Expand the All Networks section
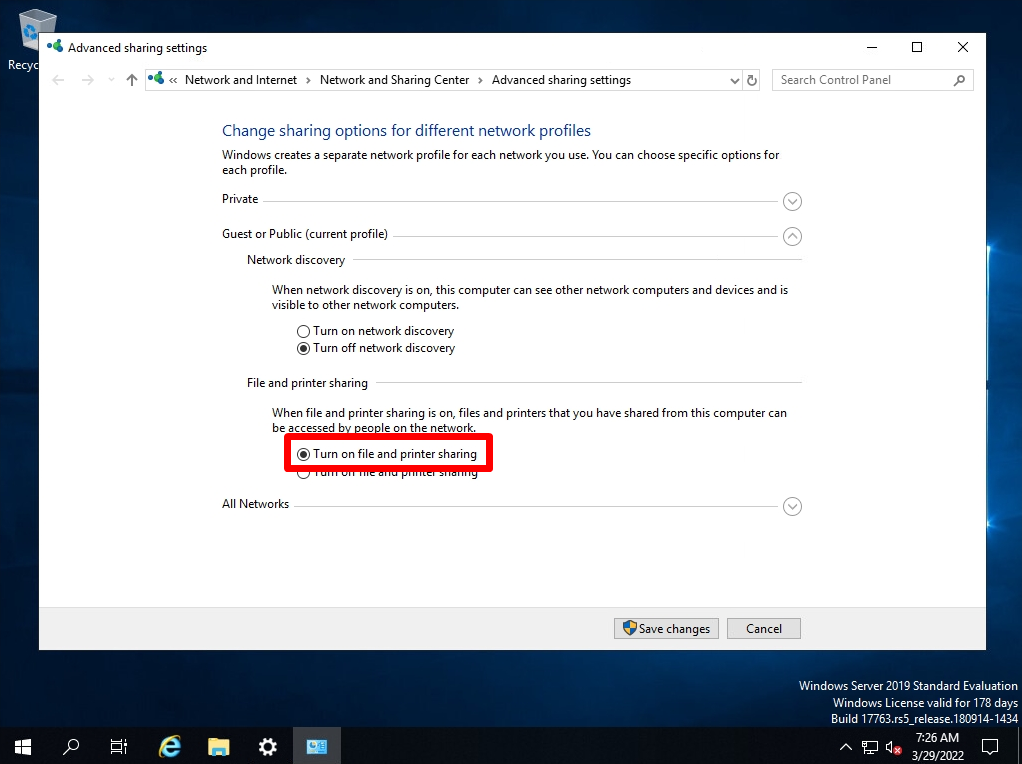This screenshot has width=1022, height=764. click(x=792, y=506)
